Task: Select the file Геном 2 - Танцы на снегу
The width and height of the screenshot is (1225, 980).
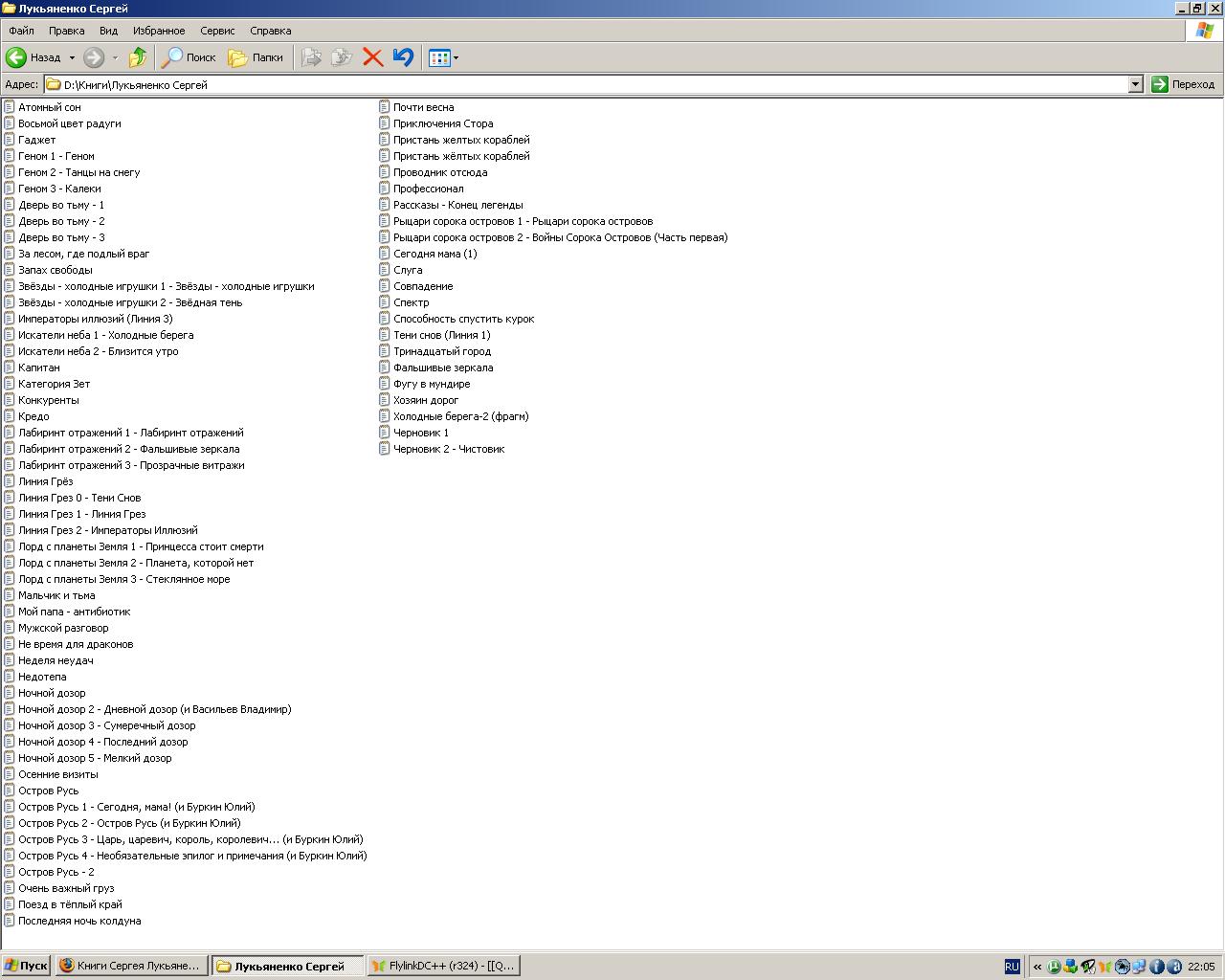Action: coord(79,172)
